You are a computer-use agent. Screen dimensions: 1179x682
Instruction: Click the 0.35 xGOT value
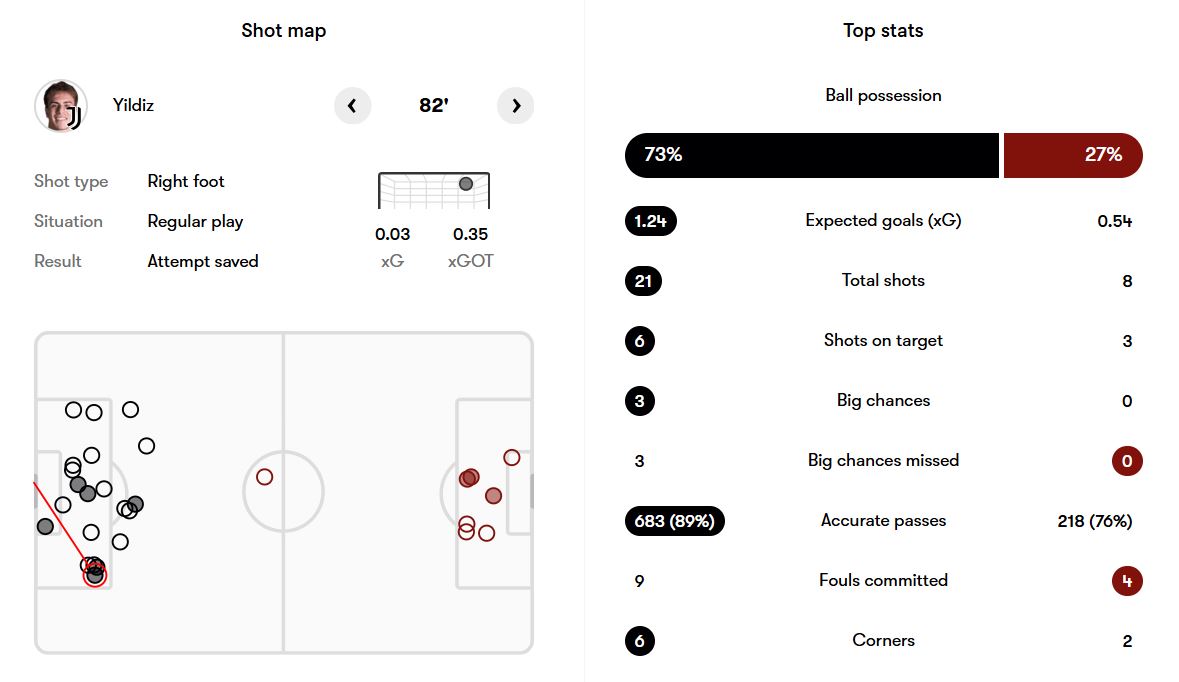pos(470,234)
